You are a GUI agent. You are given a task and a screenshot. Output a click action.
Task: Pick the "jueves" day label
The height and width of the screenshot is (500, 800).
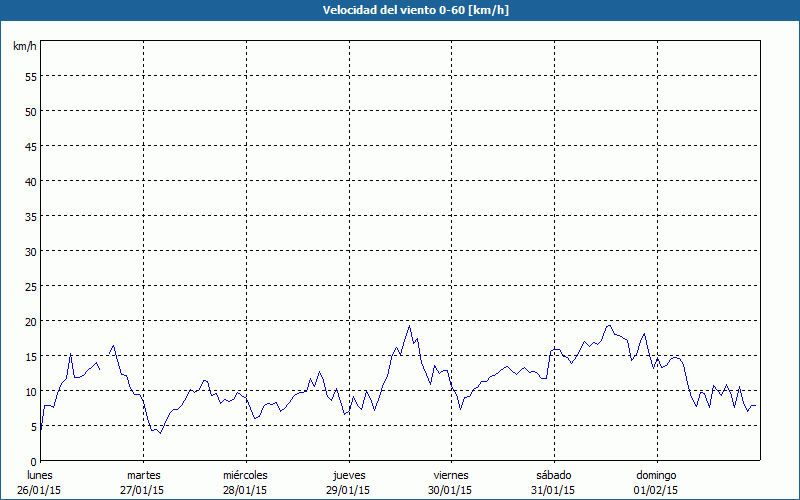tap(348, 475)
